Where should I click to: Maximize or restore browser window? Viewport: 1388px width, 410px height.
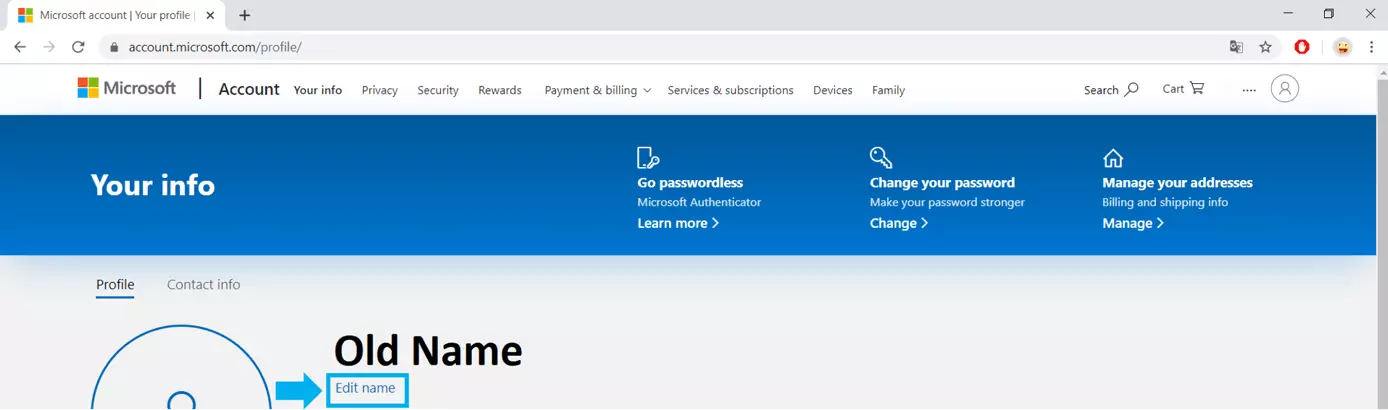pos(1328,14)
